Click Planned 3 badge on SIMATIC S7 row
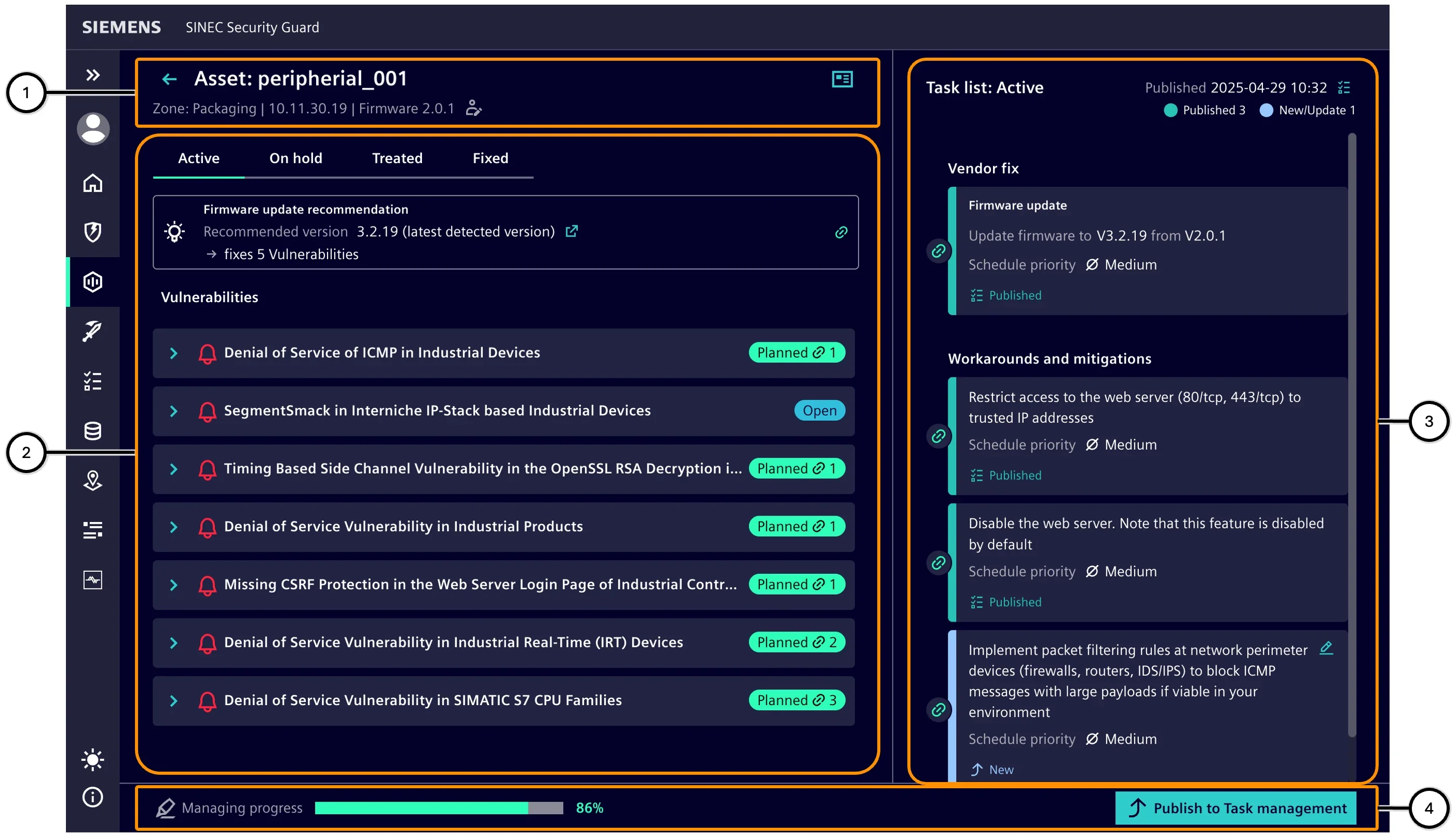This screenshot has height=835, width=1456. coord(797,700)
